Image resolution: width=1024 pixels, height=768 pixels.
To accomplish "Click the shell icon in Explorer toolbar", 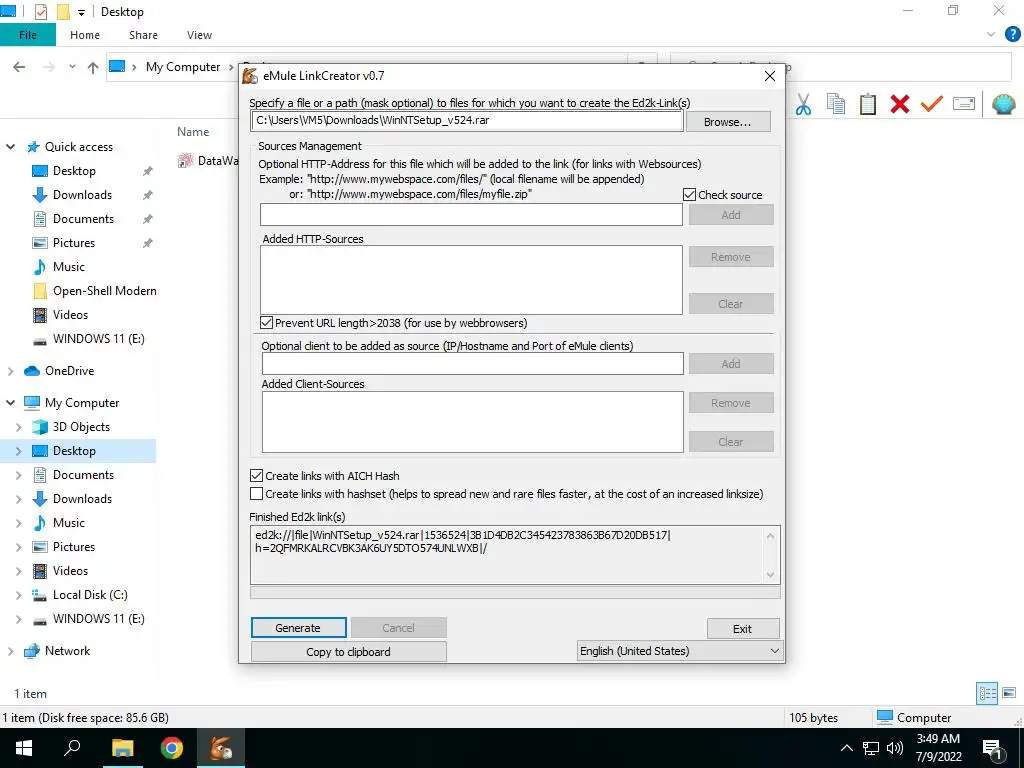I will tap(1003, 104).
